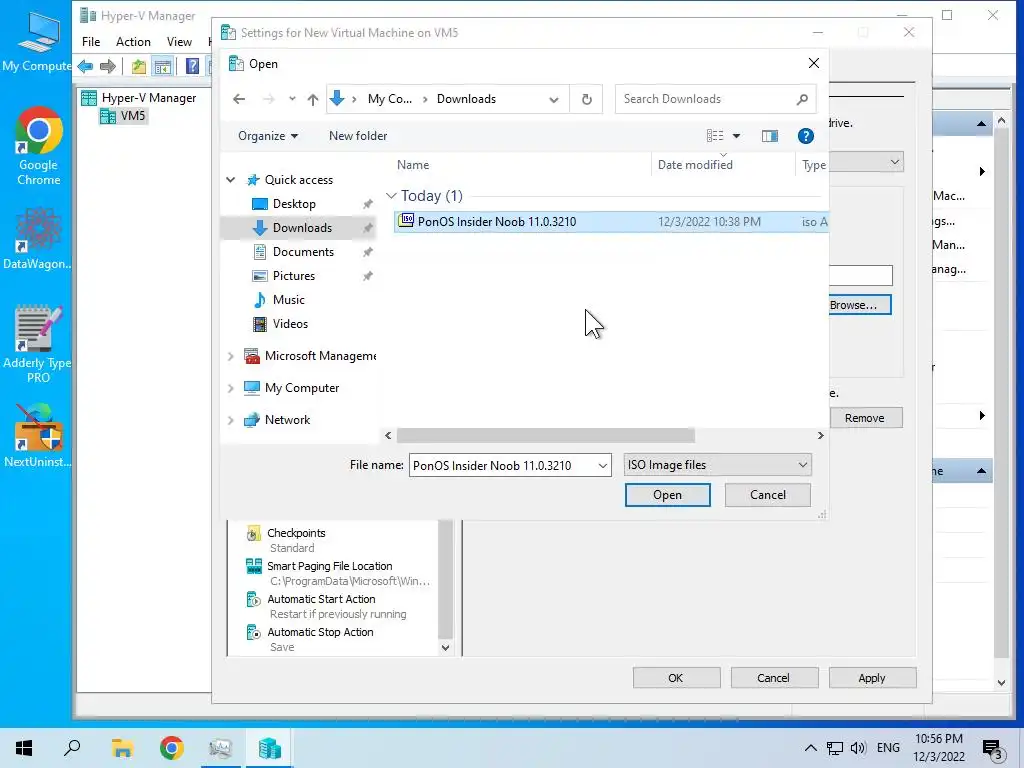Click back arrow in Hyper-V Manager toolbar

pyautogui.click(x=86, y=66)
